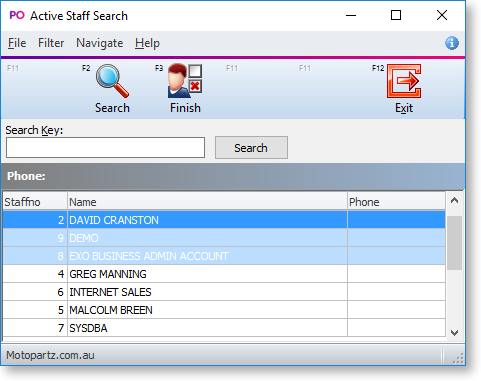Image resolution: width=481 pixels, height=381 pixels.
Task: Open the blue information icon
Action: (x=452, y=43)
